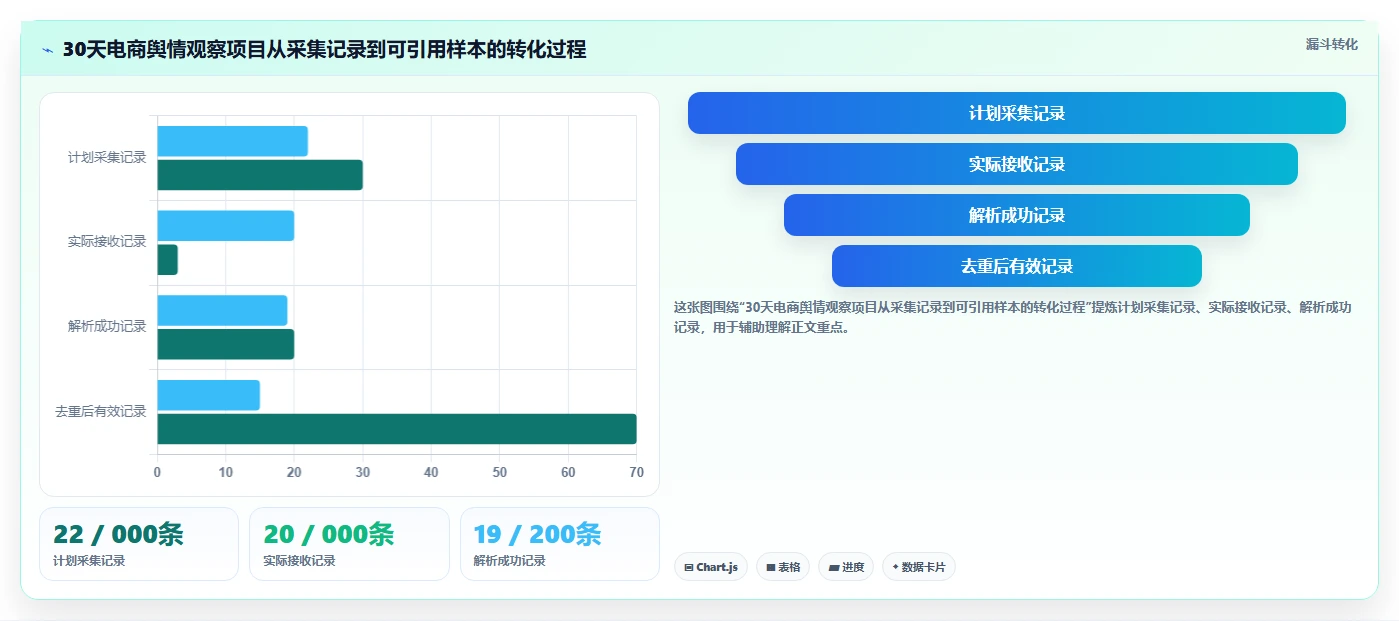
Task: Click the dark green bar for 计划采集记录
Action: (x=260, y=175)
